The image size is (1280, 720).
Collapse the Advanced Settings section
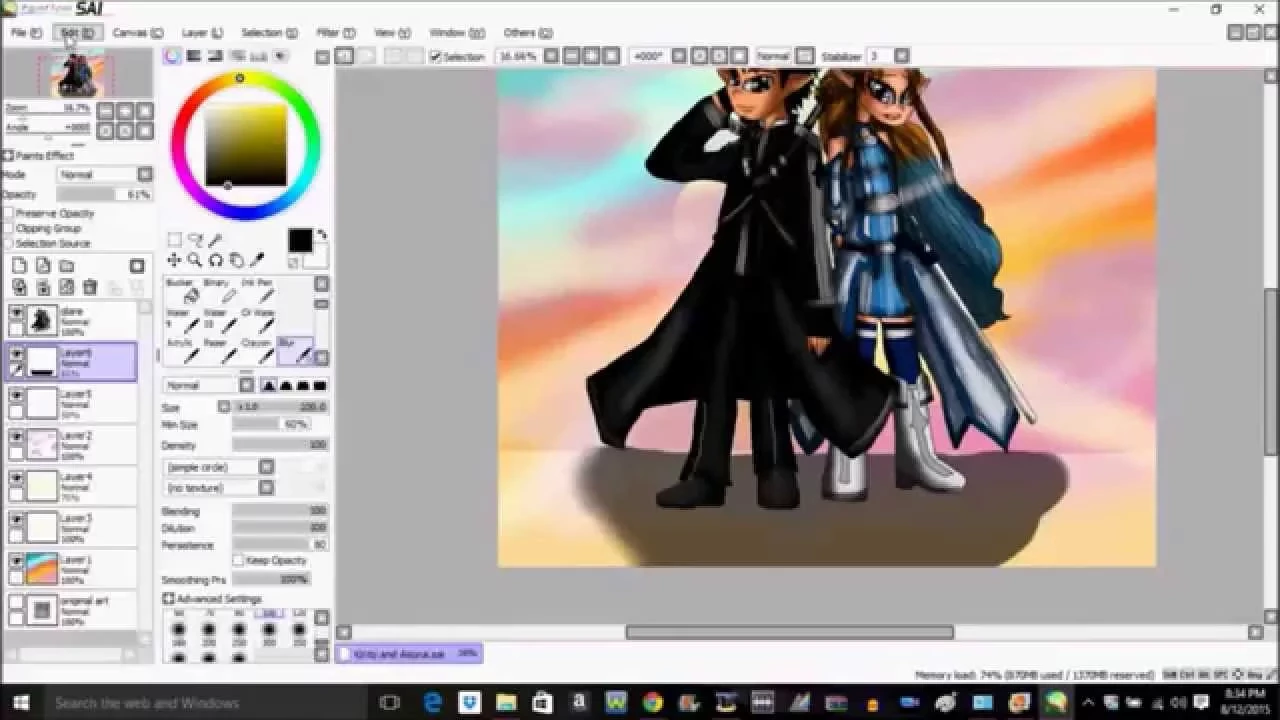[168, 599]
